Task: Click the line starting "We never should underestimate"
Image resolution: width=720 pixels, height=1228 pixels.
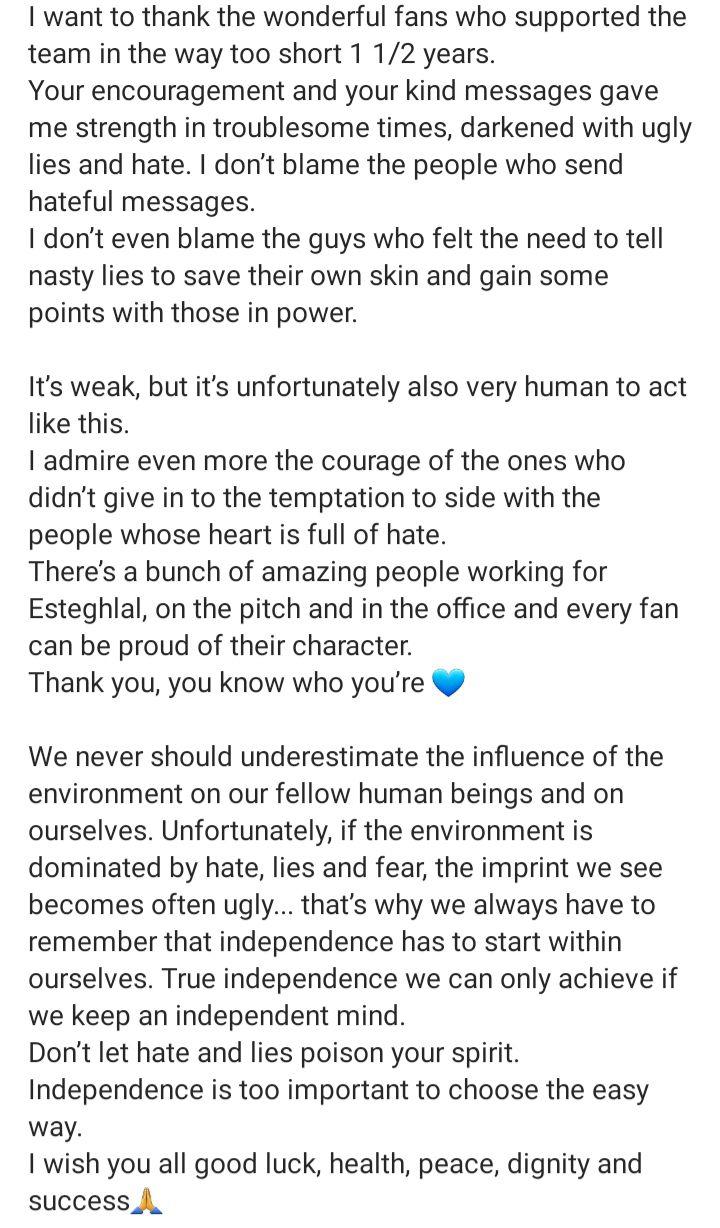Action: coord(345,757)
